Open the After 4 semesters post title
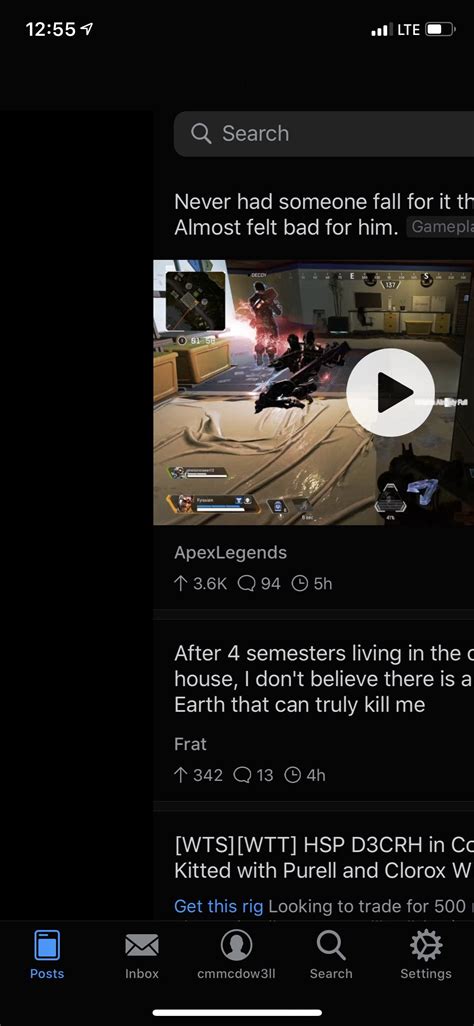 (324, 679)
